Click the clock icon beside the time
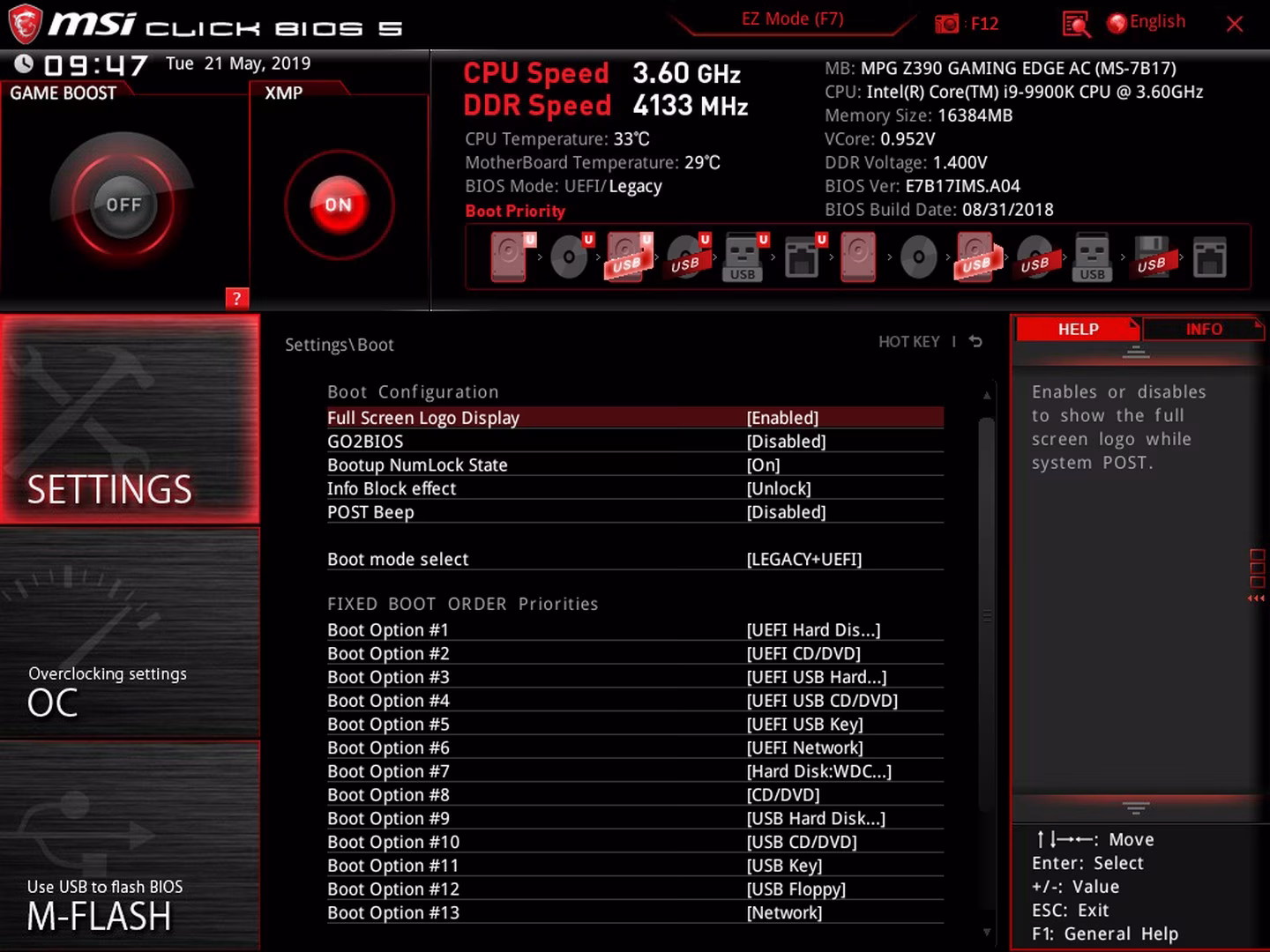Image resolution: width=1270 pixels, height=952 pixels. tap(24, 63)
